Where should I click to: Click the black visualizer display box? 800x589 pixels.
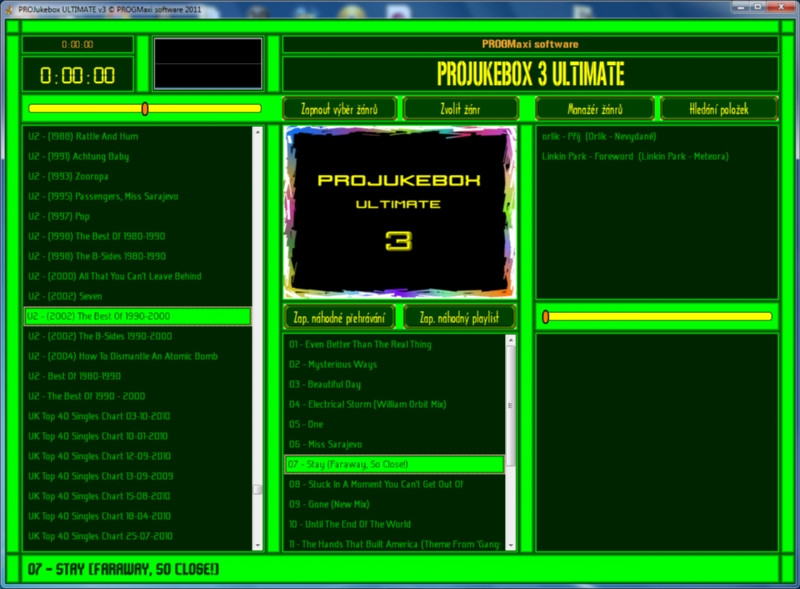tap(208, 64)
